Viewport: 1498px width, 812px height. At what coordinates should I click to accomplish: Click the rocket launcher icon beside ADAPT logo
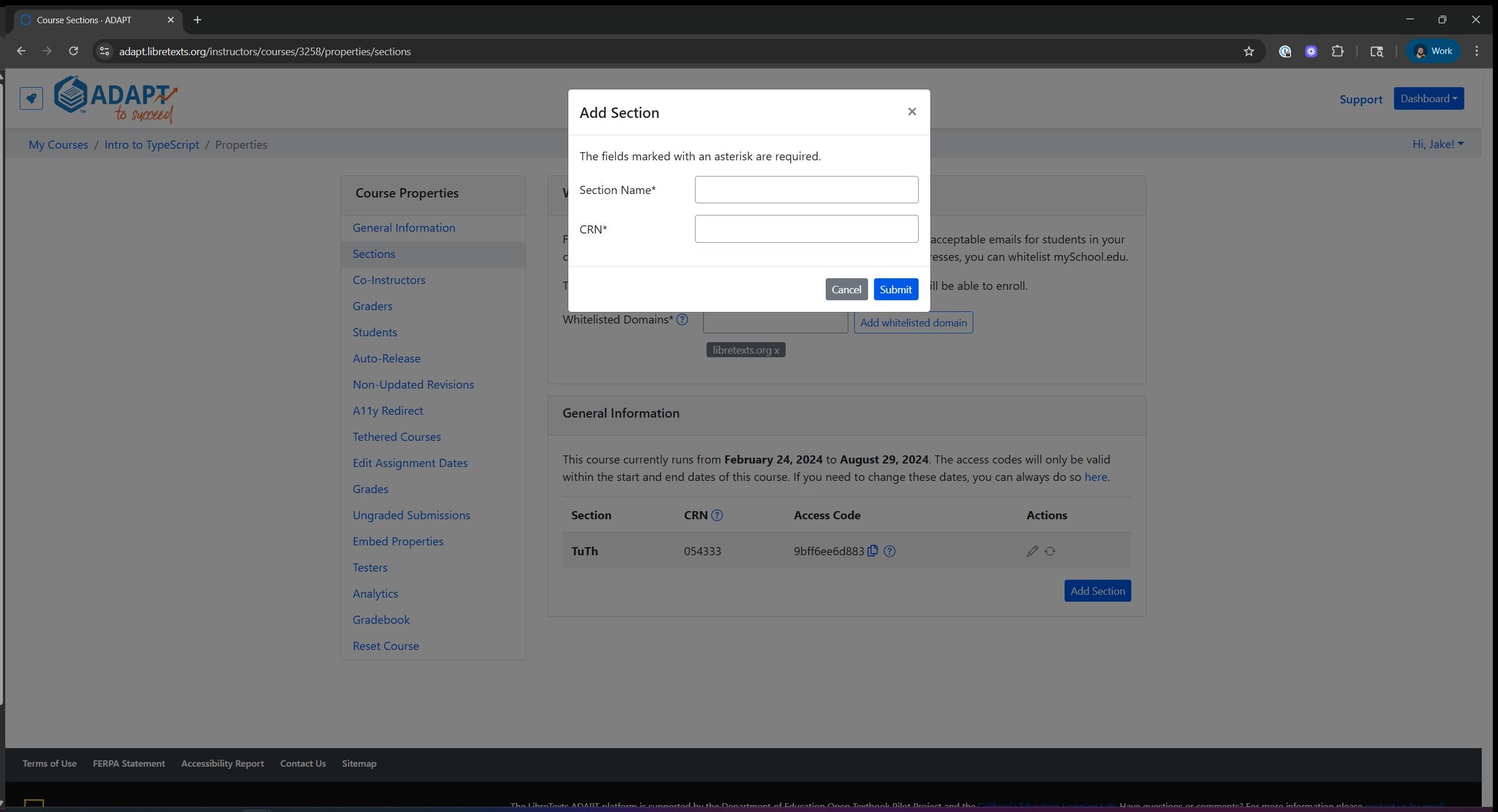[x=31, y=98]
